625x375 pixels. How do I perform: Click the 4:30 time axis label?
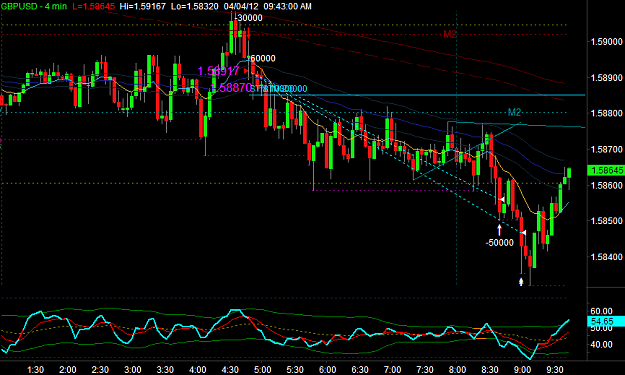tap(230, 370)
